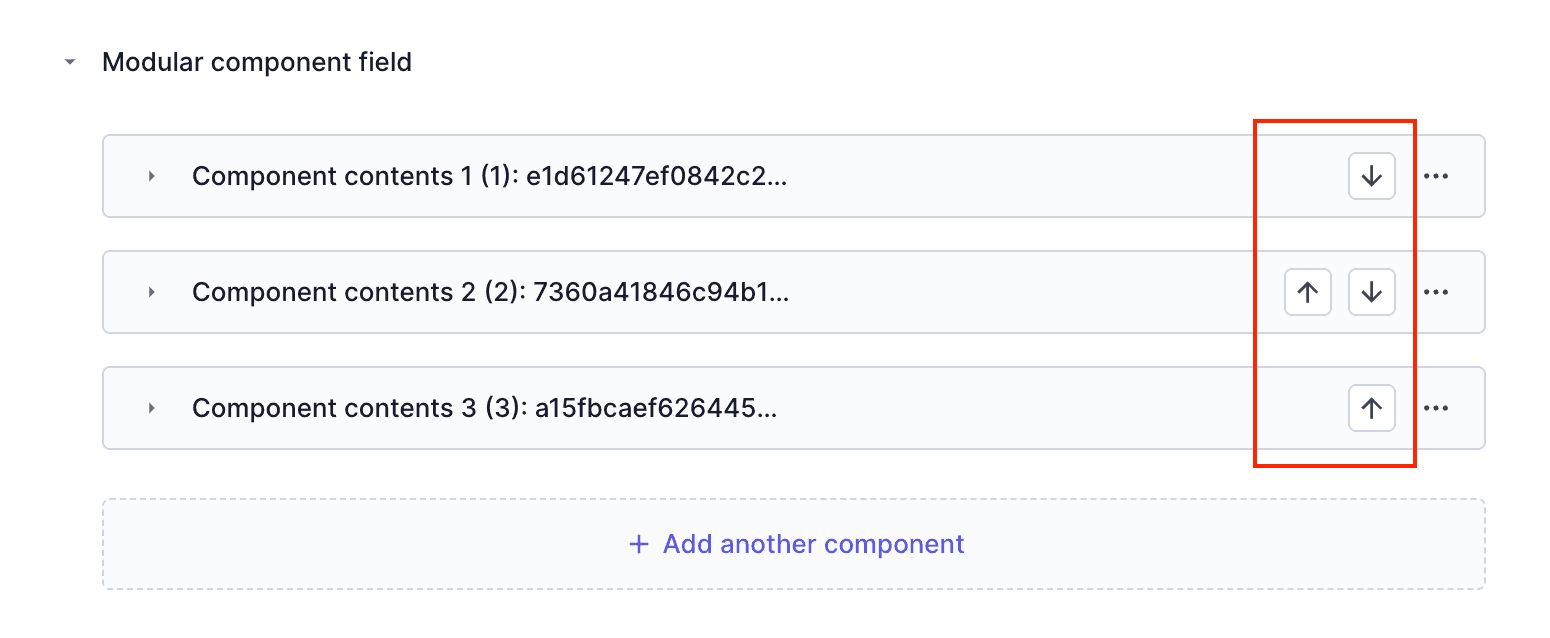The width and height of the screenshot is (1550, 638).
Task: Click the plus icon beside Add another component
Action: (x=638, y=544)
